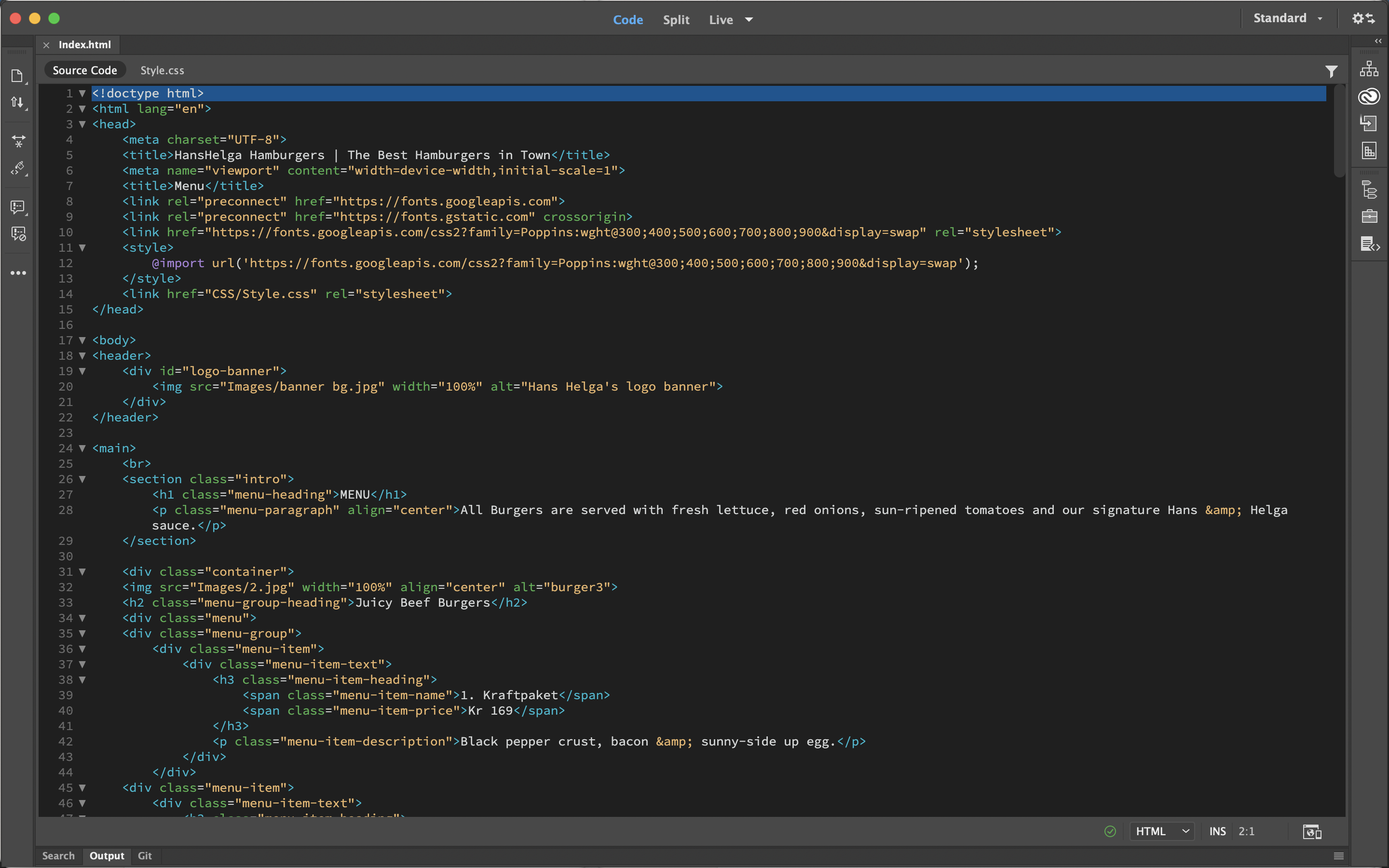Click the File Management up-down arrows icon
This screenshot has width=1389, height=868.
pyautogui.click(x=17, y=103)
